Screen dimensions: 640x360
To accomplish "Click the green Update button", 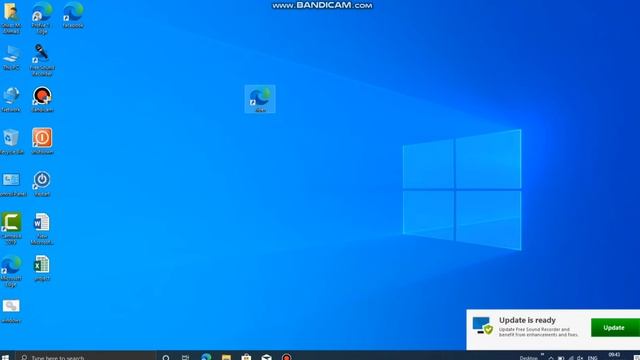I will pyautogui.click(x=615, y=328).
